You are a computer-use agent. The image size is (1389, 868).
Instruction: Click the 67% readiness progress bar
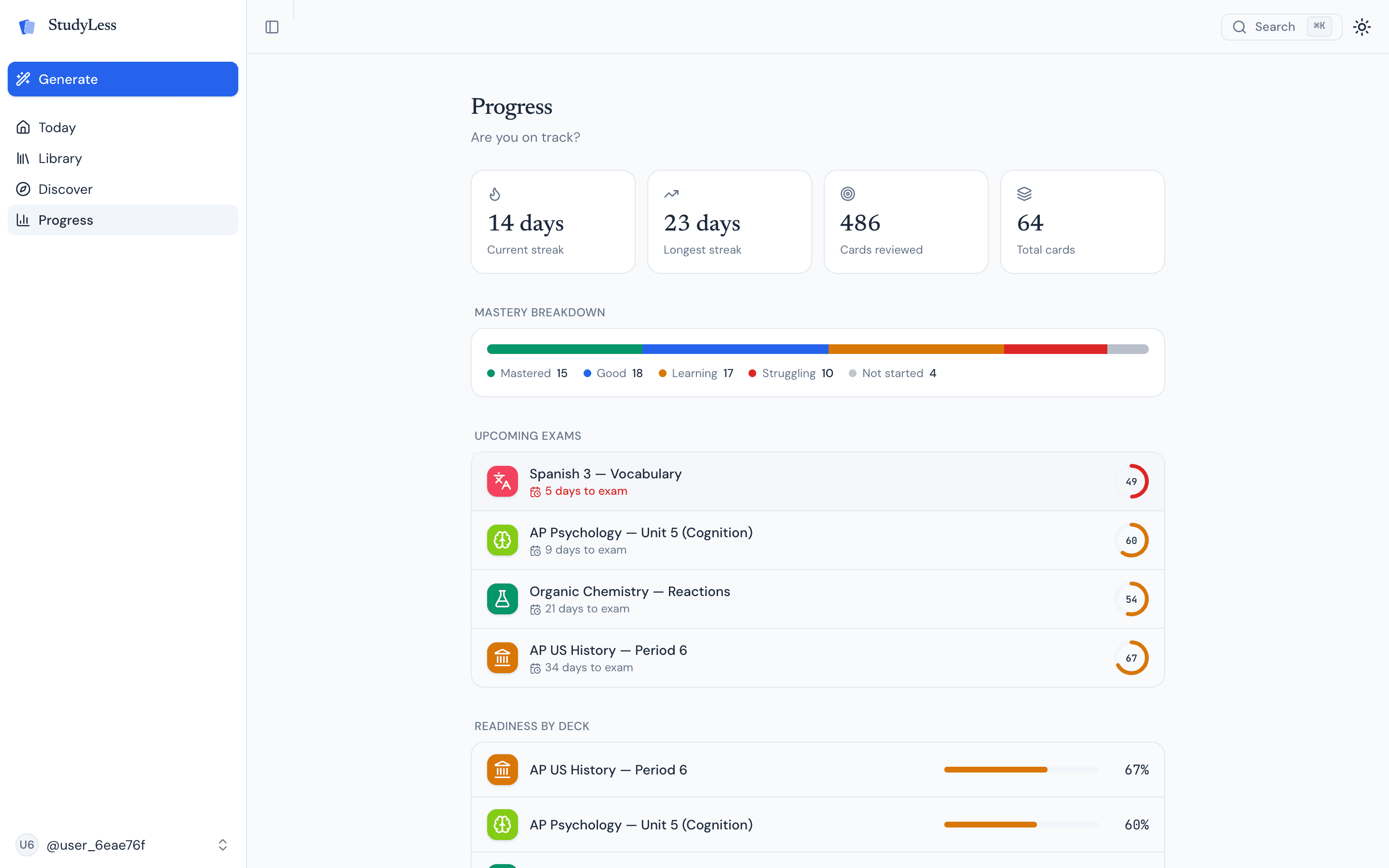coord(1021,770)
